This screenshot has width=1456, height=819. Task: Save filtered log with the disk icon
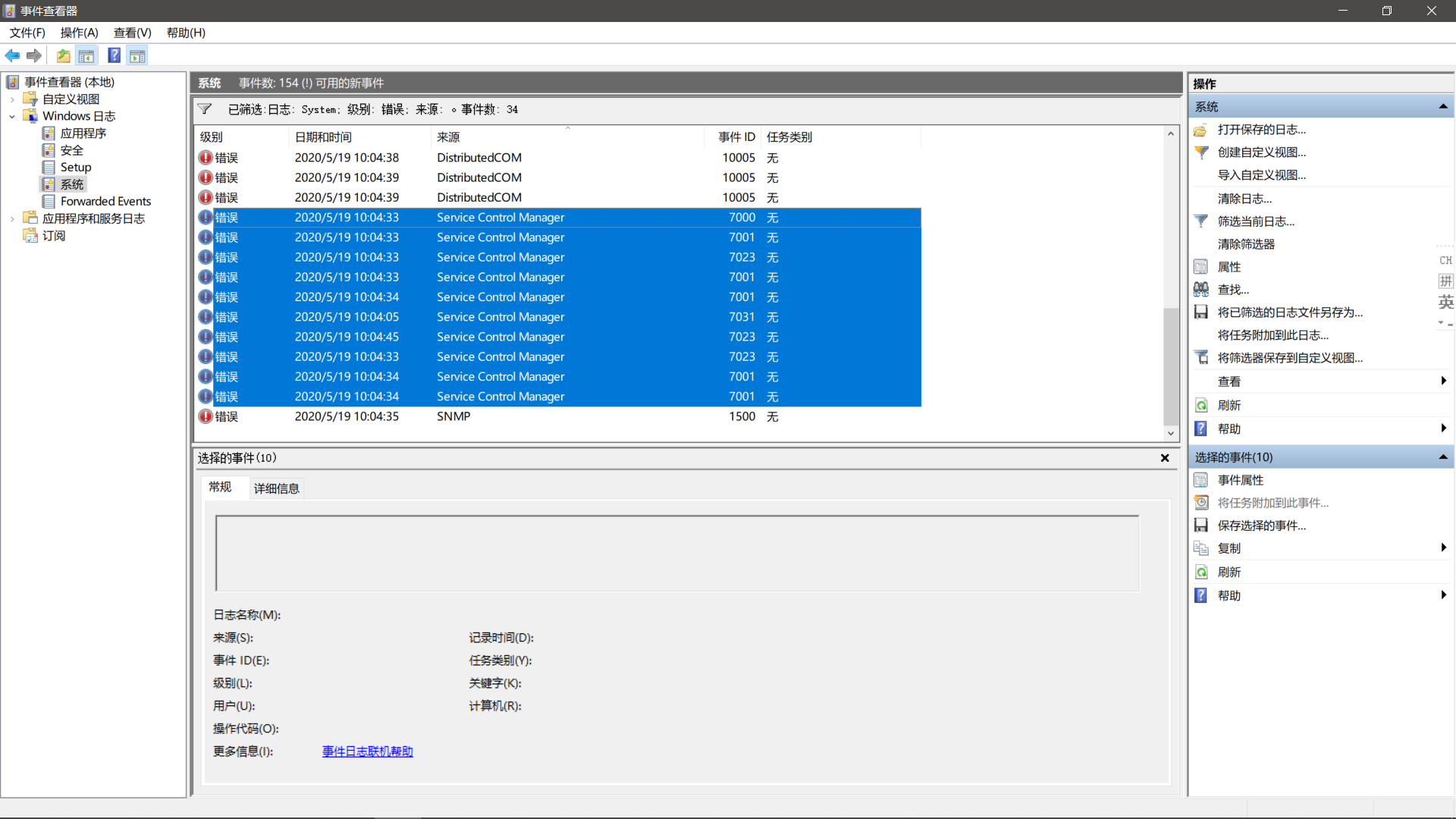[x=1202, y=312]
